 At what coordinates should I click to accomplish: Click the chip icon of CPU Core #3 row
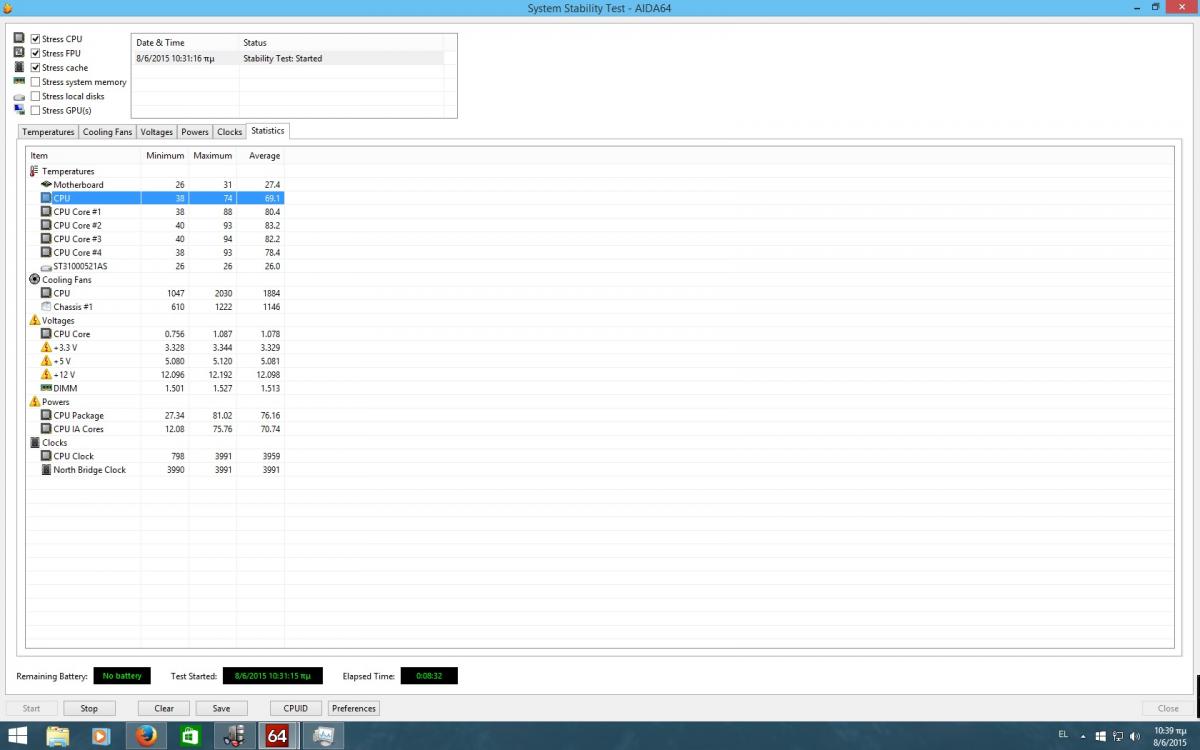46,239
